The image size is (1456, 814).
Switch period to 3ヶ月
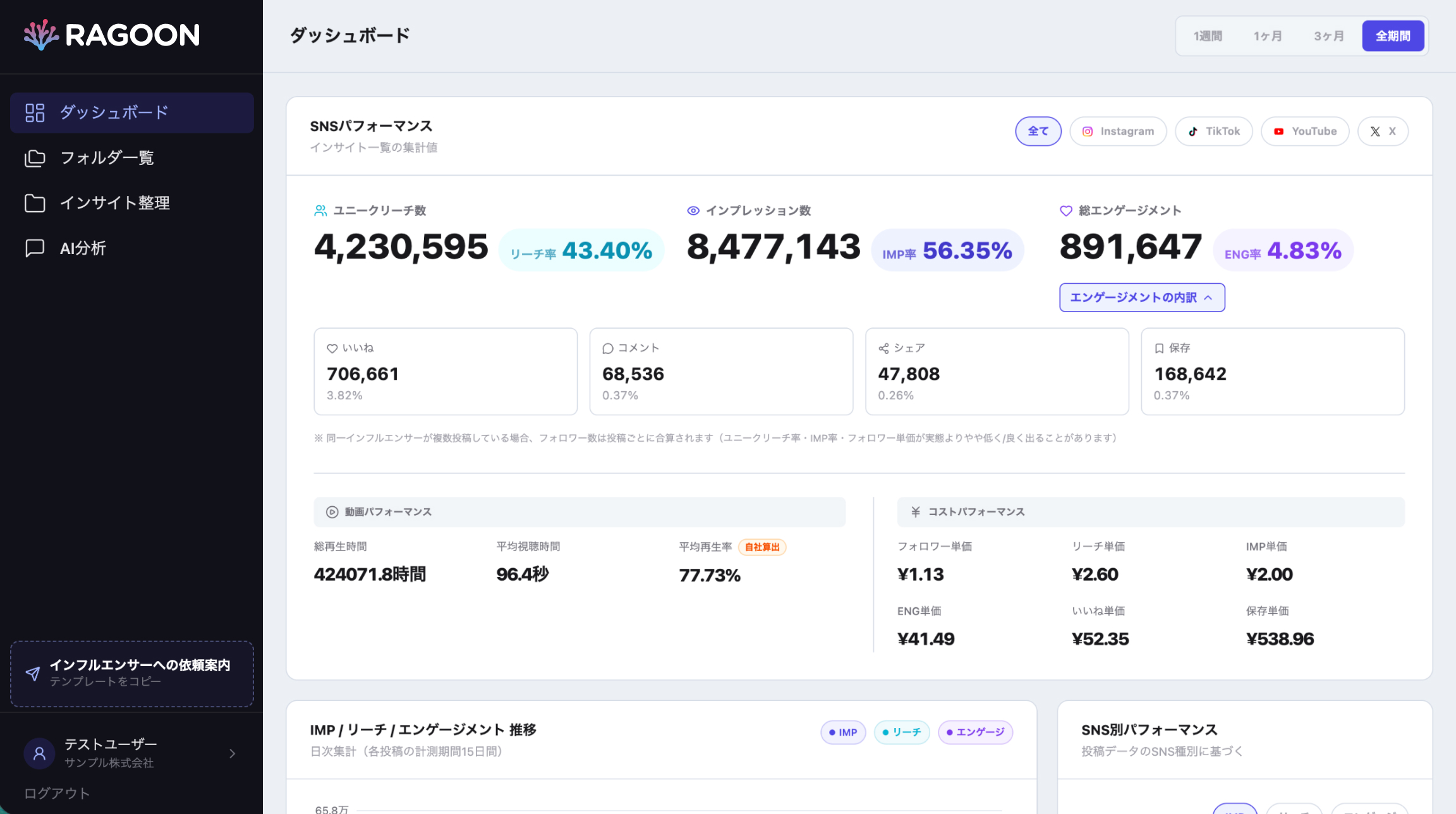[1329, 36]
